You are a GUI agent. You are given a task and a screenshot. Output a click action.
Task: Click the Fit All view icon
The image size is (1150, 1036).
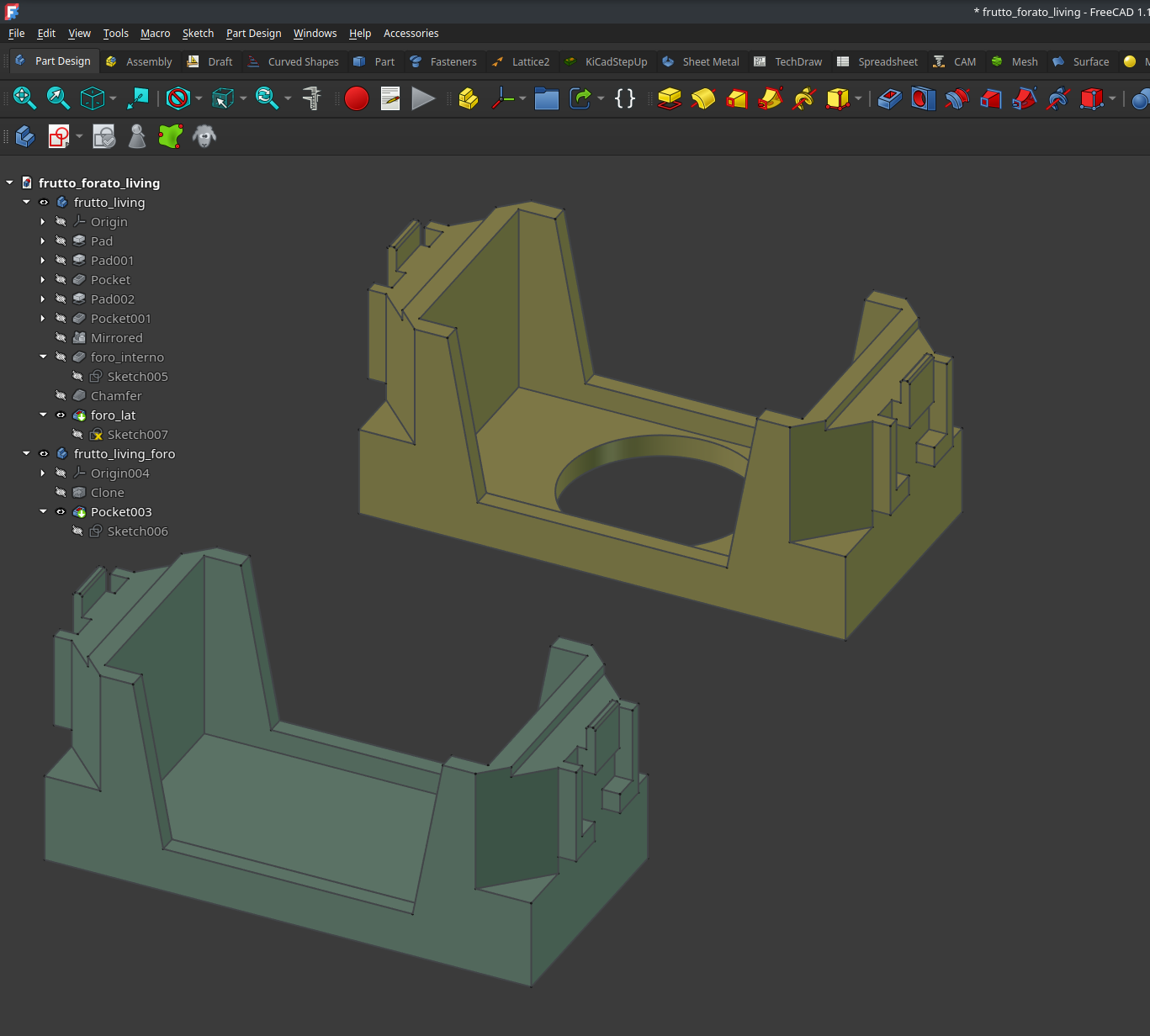(24, 98)
